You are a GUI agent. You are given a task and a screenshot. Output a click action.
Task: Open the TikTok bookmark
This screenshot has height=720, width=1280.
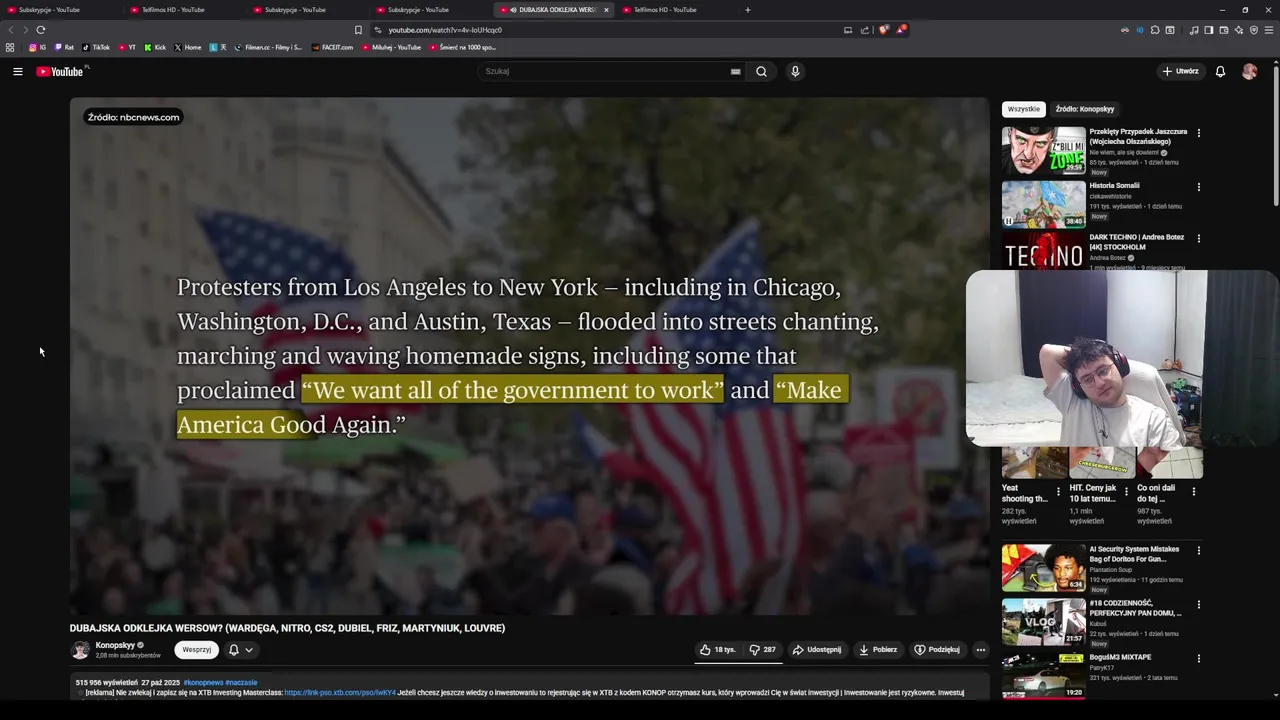pos(96,47)
